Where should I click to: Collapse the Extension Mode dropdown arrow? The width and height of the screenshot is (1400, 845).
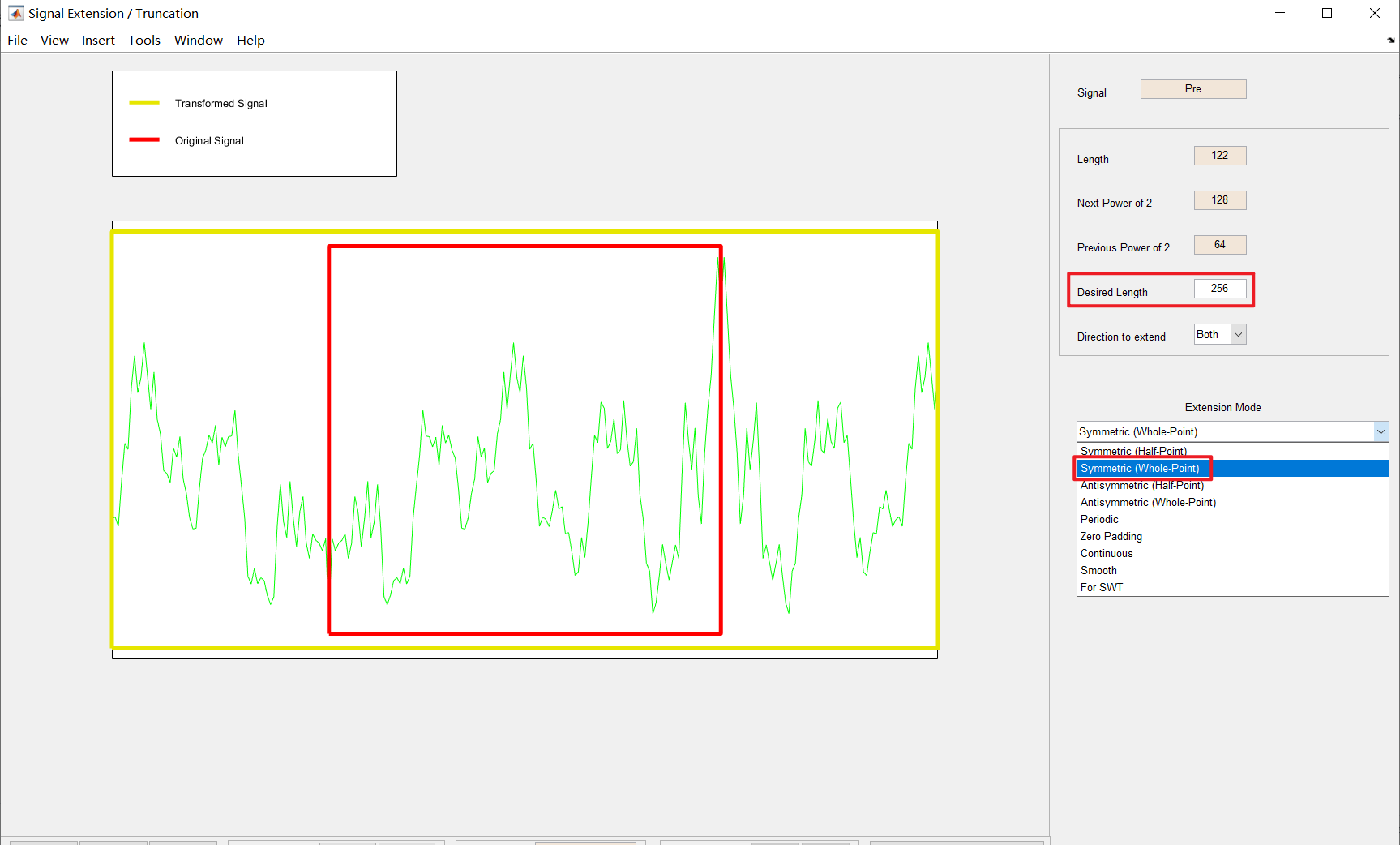1381,431
